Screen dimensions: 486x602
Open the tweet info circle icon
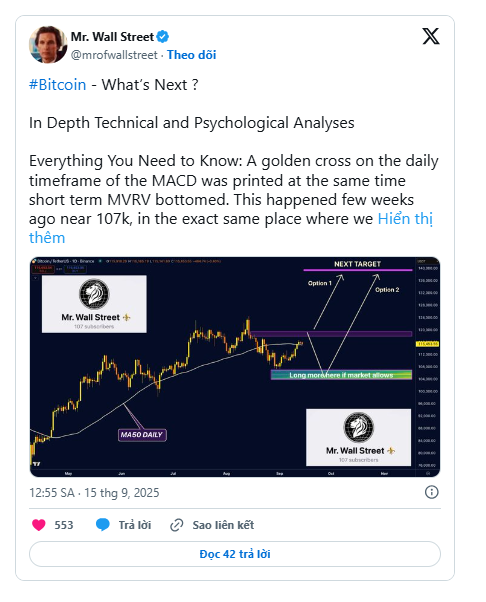[x=431, y=492]
